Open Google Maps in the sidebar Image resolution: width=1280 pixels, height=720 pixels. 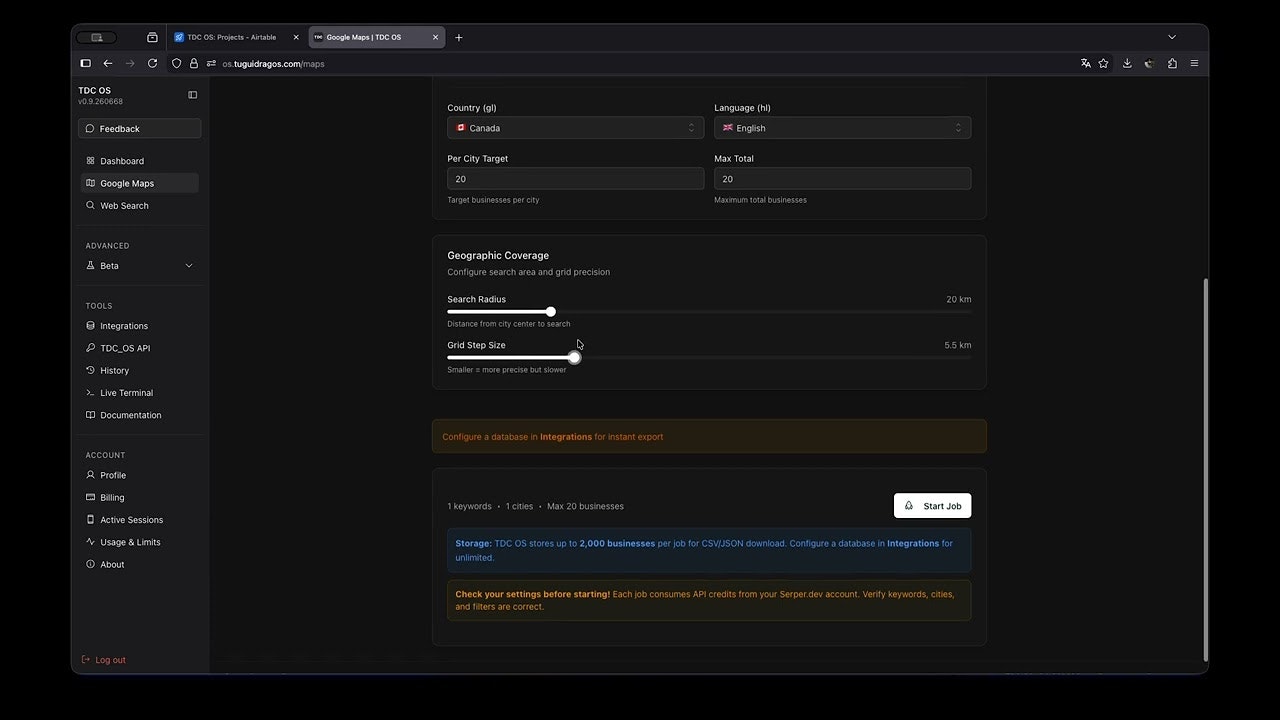pyautogui.click(x=139, y=183)
